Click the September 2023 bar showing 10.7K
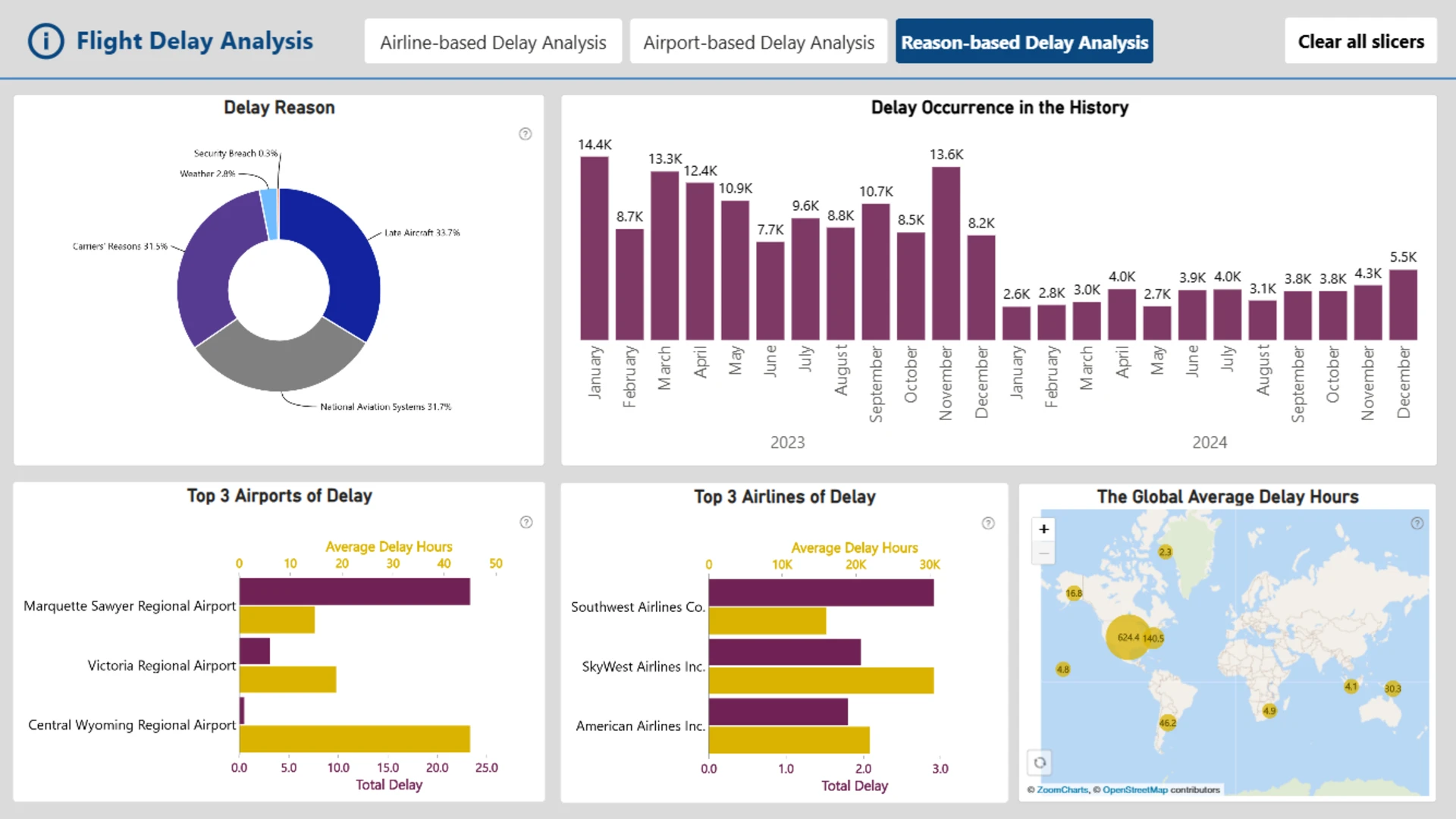Image resolution: width=1456 pixels, height=819 pixels. click(x=876, y=271)
